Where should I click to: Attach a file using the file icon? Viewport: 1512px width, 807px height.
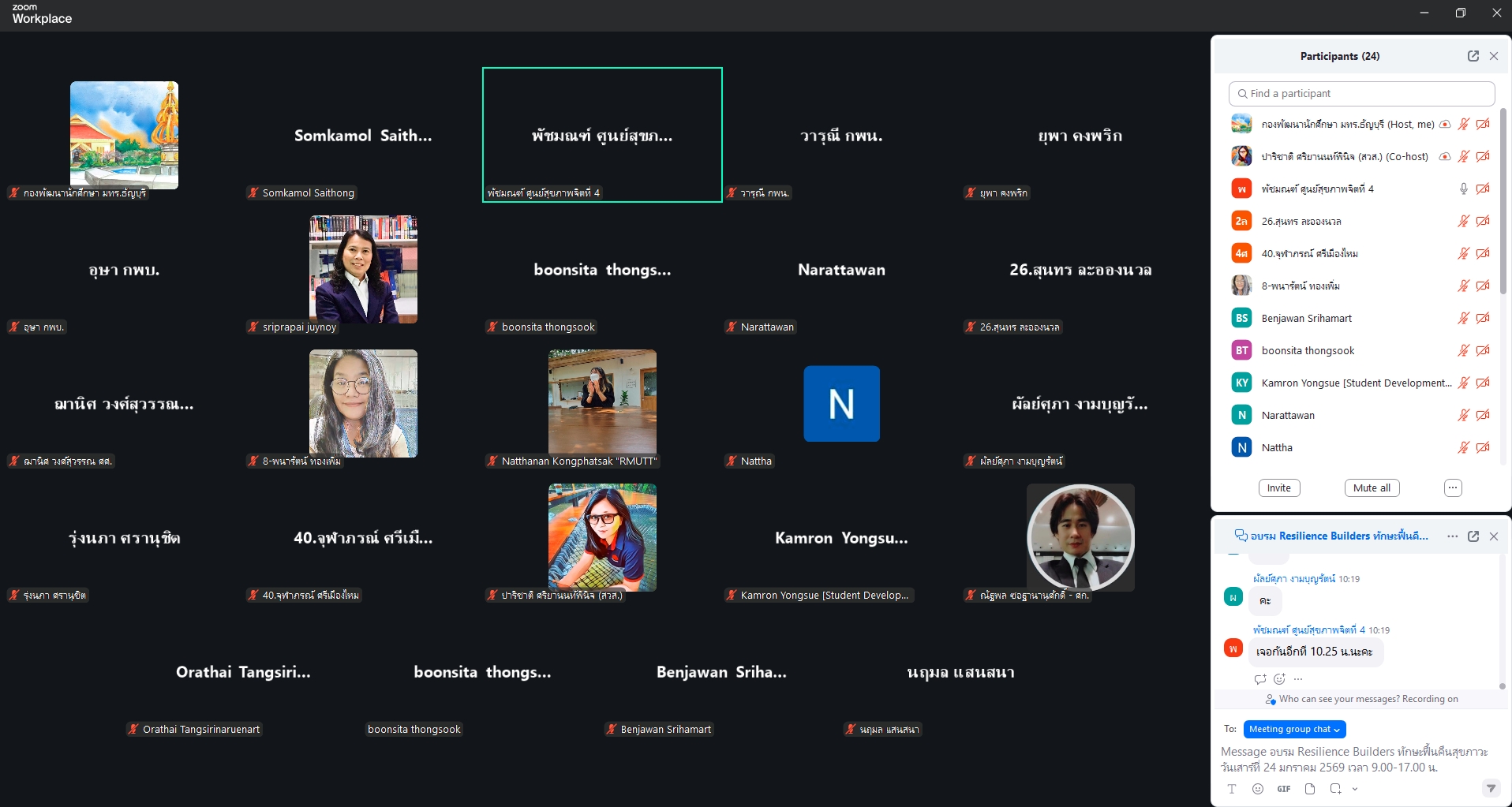(x=1310, y=789)
